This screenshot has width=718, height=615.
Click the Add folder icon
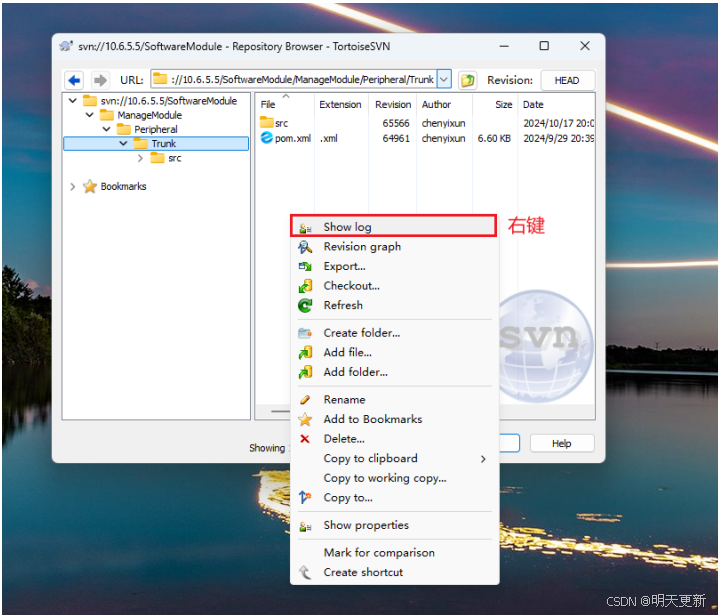click(x=305, y=372)
